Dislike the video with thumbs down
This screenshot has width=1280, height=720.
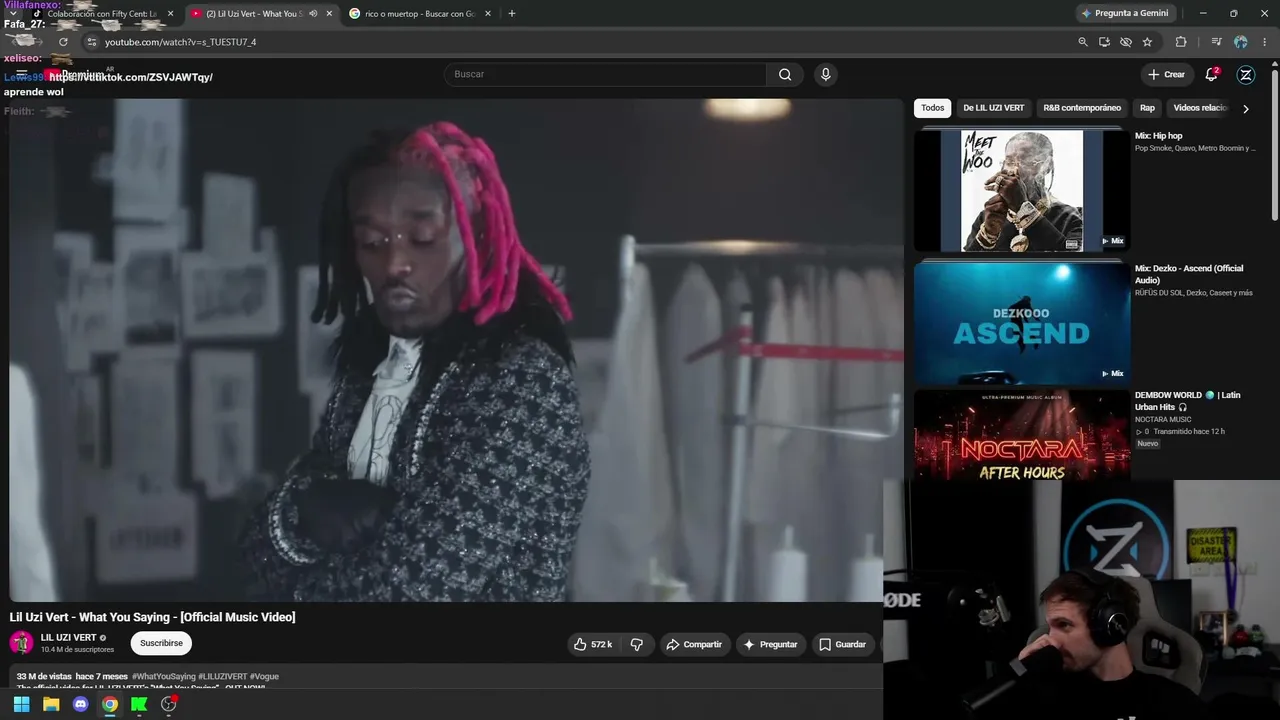pos(637,645)
